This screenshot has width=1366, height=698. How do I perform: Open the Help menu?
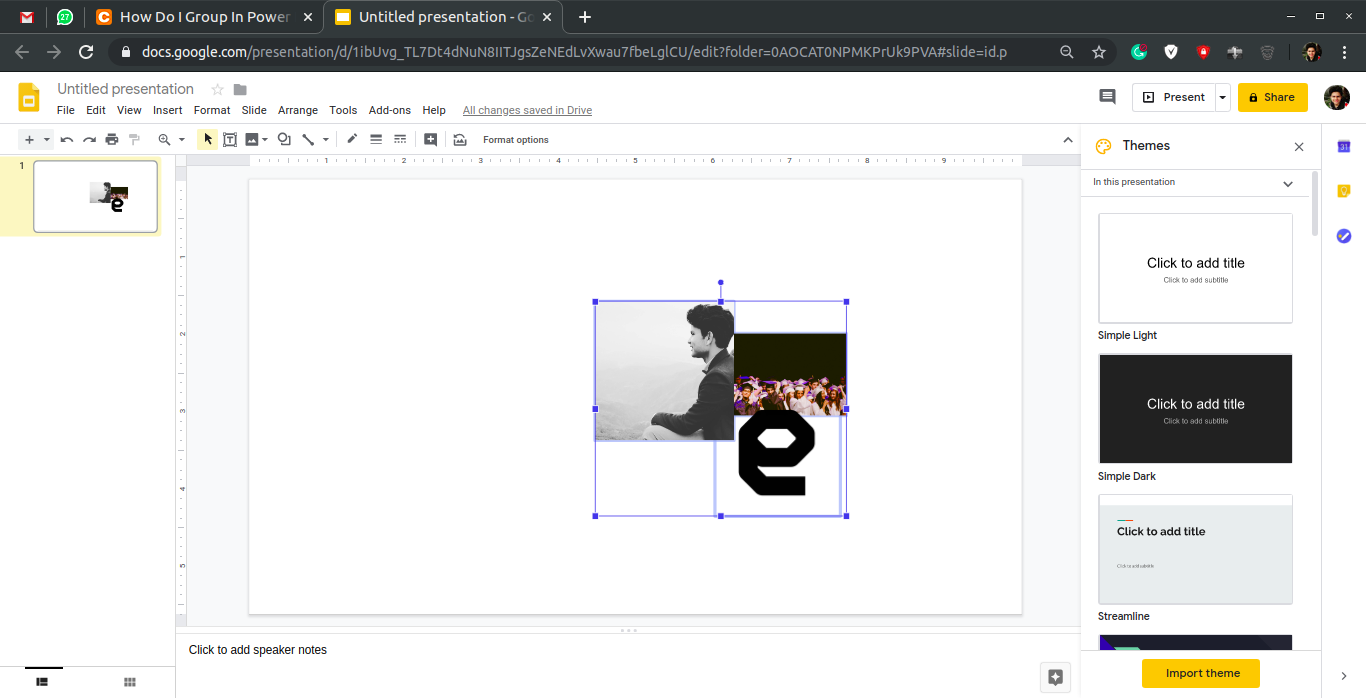click(434, 110)
